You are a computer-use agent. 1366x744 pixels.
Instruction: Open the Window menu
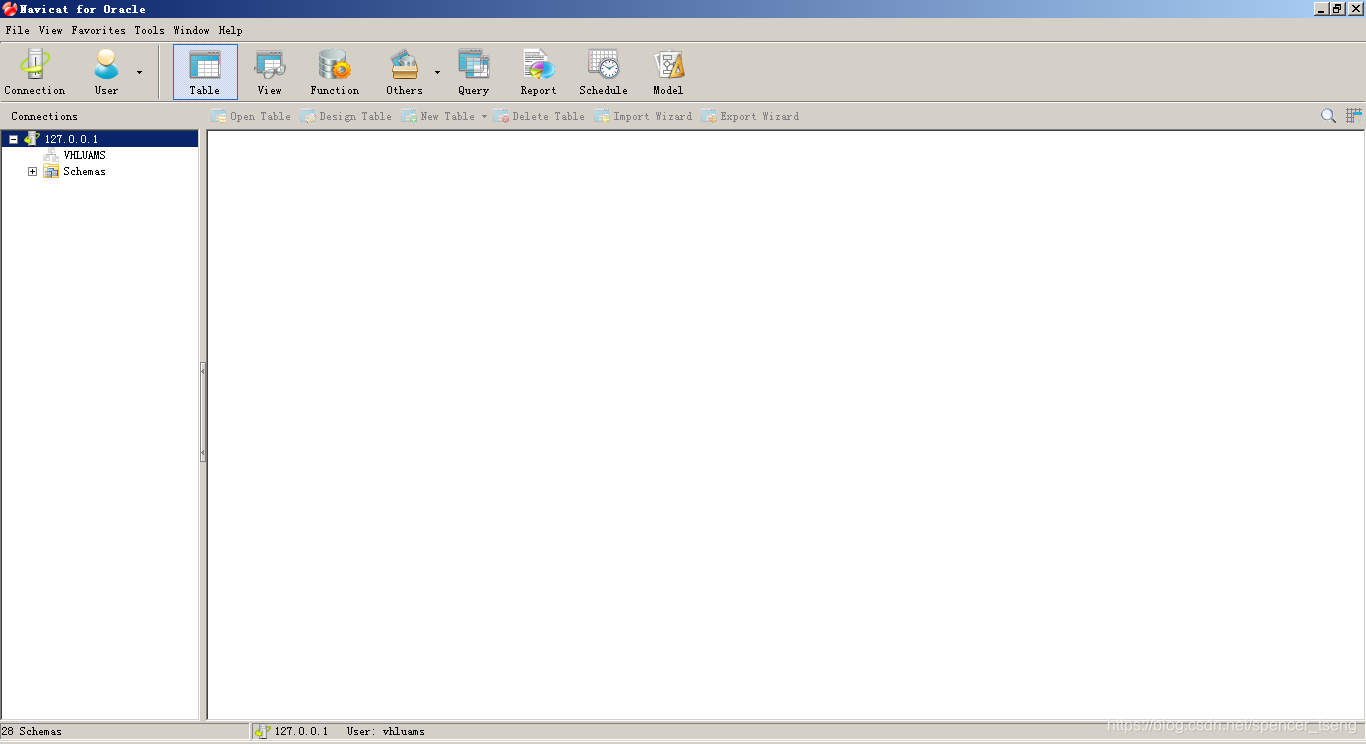pyautogui.click(x=191, y=30)
